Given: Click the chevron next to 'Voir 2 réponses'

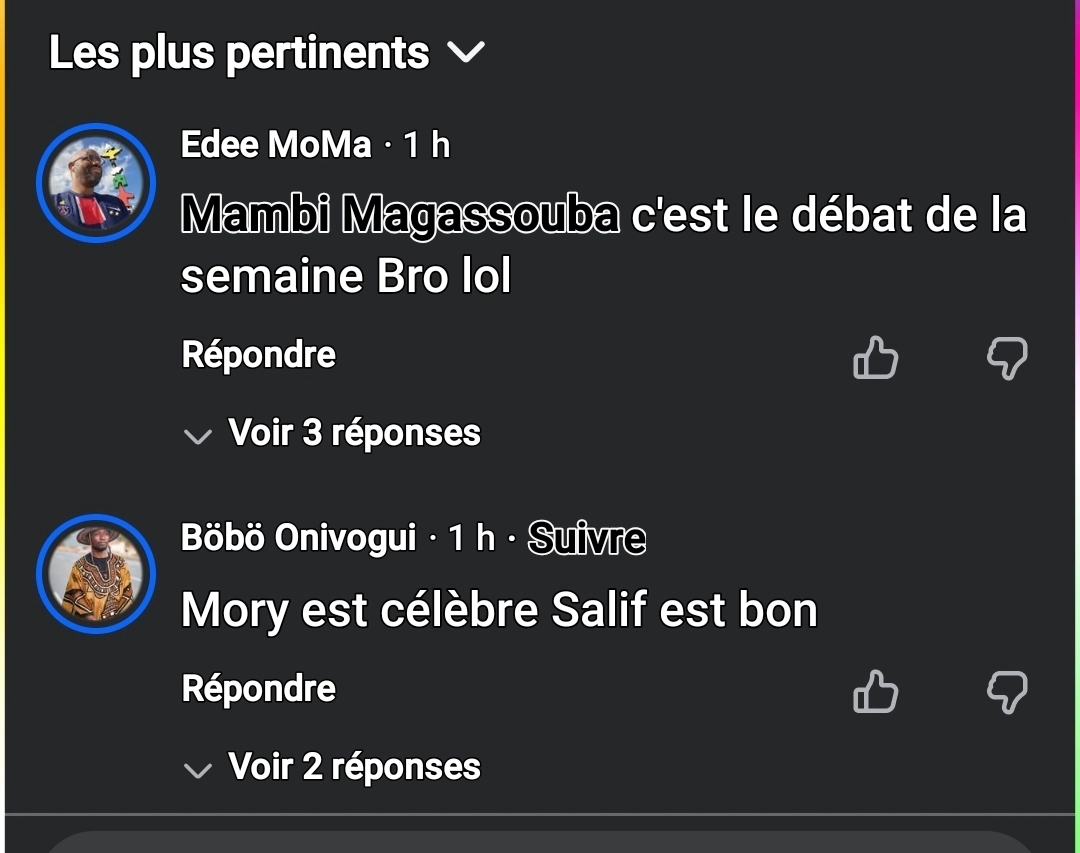Looking at the screenshot, I should click(198, 770).
